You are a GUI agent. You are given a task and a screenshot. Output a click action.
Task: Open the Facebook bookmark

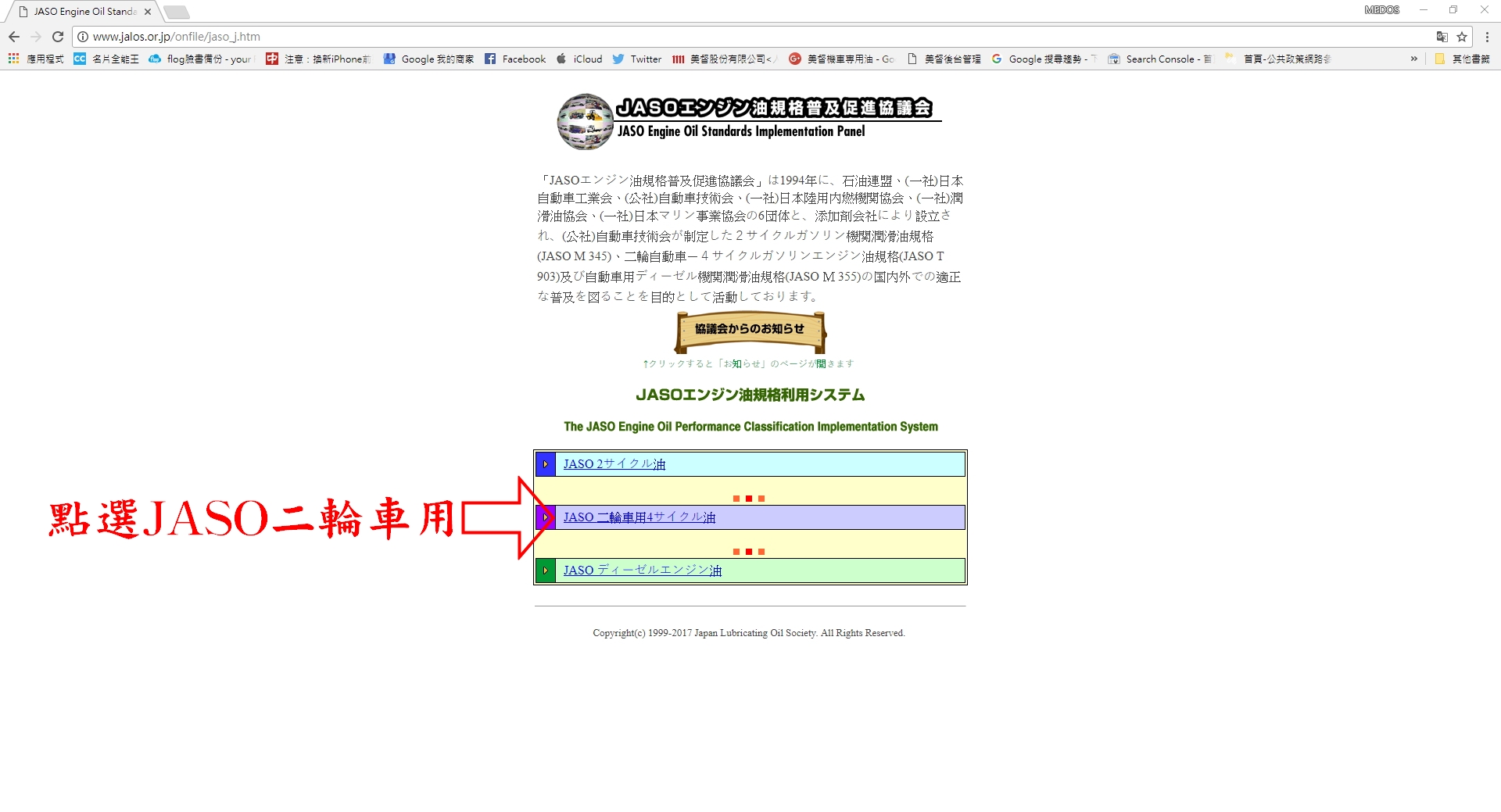tap(515, 59)
